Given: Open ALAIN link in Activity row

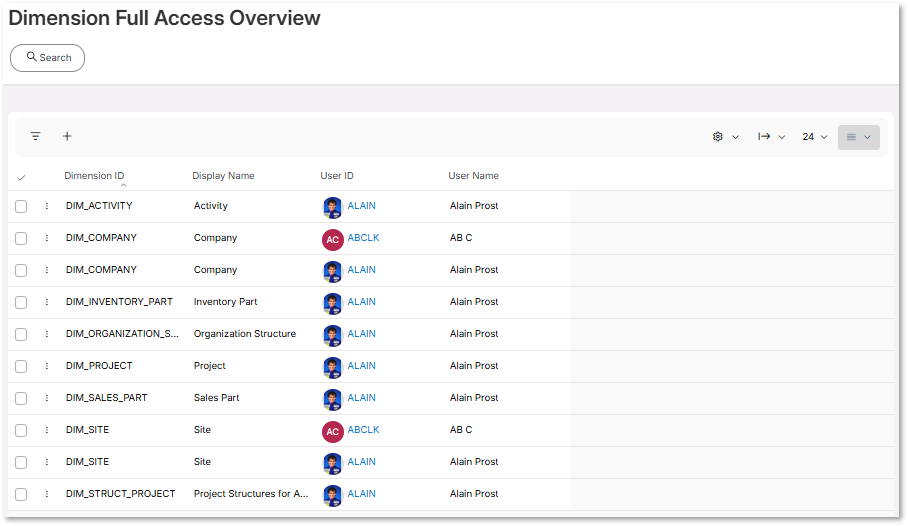Looking at the screenshot, I should tap(361, 206).
